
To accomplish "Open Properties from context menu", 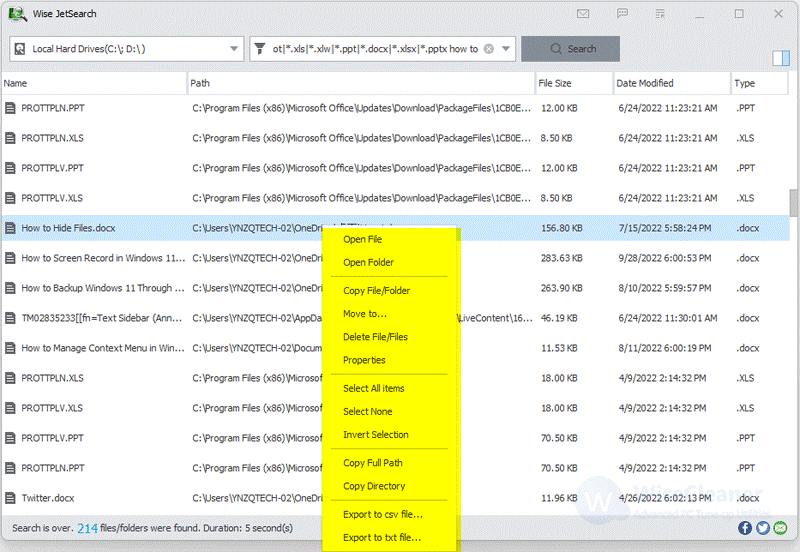I will tap(364, 360).
